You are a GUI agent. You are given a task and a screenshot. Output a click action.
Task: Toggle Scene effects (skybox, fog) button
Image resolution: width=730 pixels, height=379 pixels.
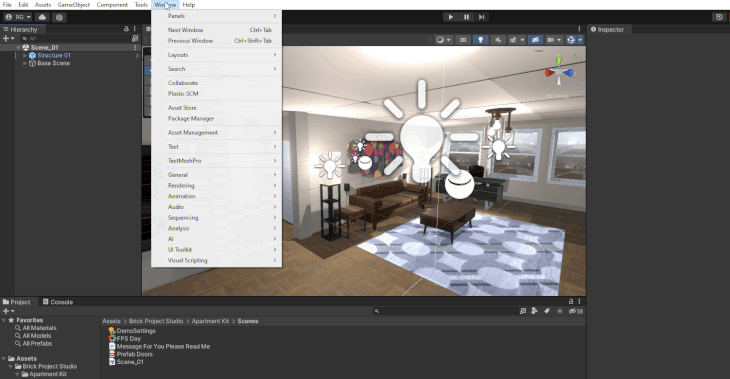[513, 40]
